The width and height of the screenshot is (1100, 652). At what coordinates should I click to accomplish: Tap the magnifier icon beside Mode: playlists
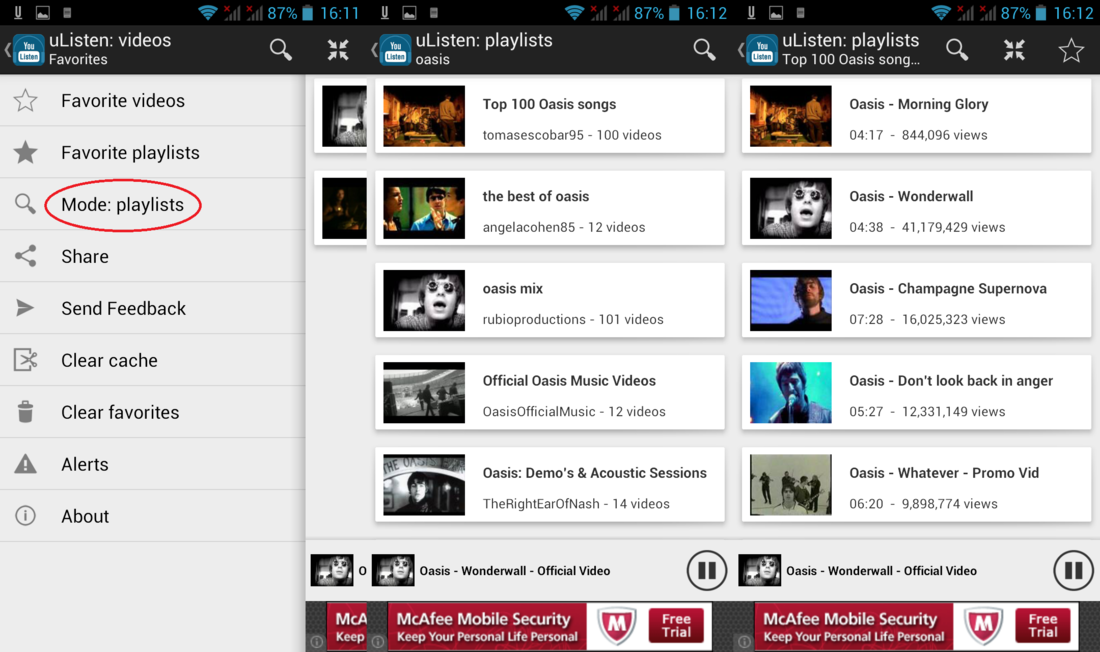point(25,204)
